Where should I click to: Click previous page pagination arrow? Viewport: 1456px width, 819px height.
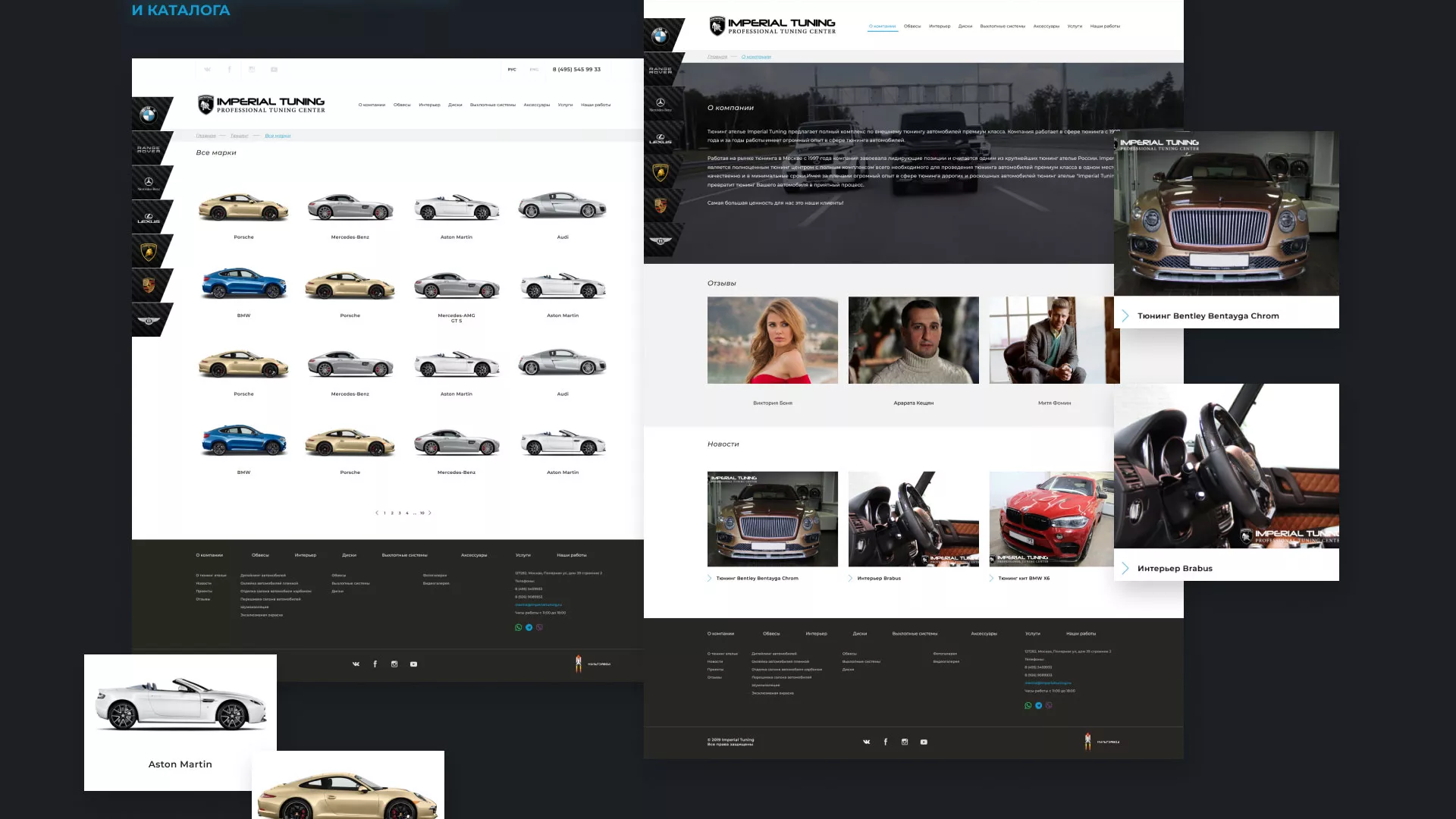(377, 513)
